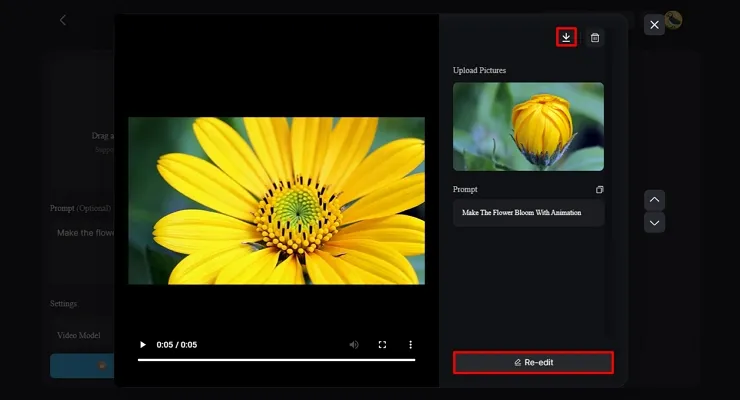
Task: Open the user avatar in the top-right corner
Action: click(674, 20)
